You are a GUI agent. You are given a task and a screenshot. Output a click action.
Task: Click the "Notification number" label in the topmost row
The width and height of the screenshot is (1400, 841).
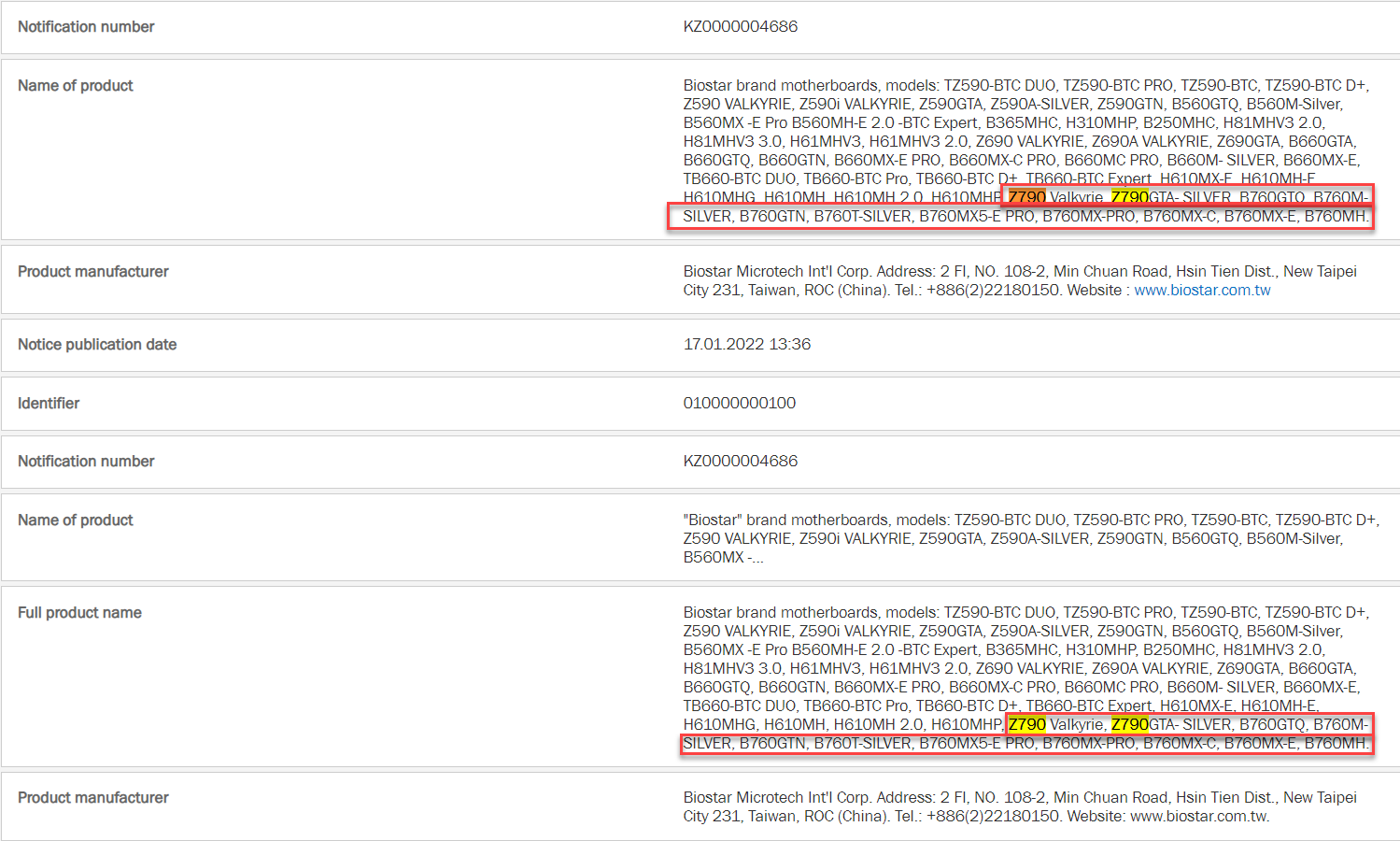pos(86,26)
